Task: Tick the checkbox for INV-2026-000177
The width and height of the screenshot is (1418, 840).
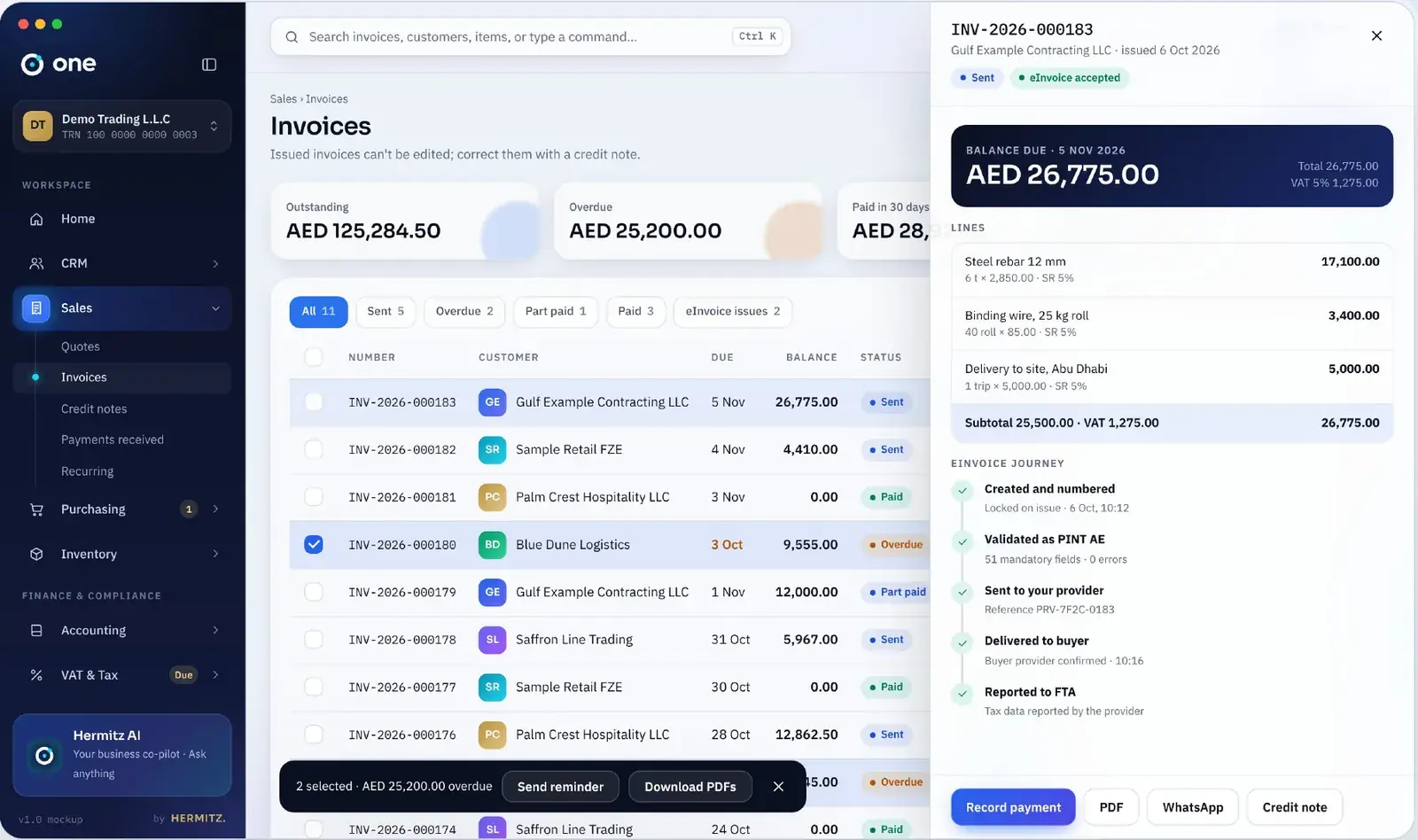Action: [314, 687]
